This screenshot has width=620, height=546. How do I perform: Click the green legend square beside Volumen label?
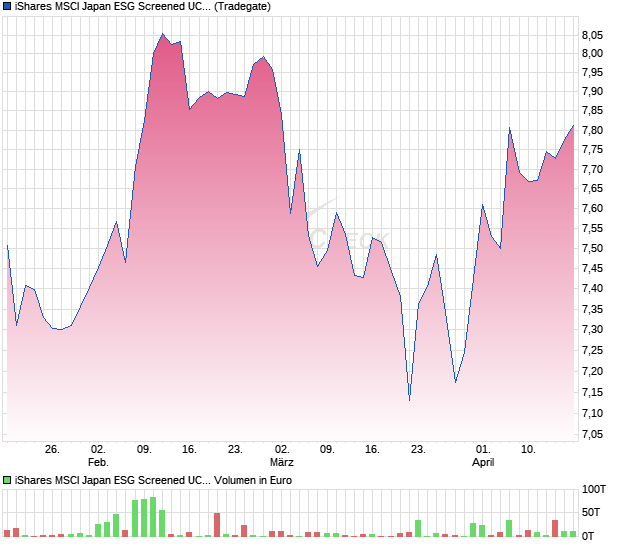pos(7,480)
